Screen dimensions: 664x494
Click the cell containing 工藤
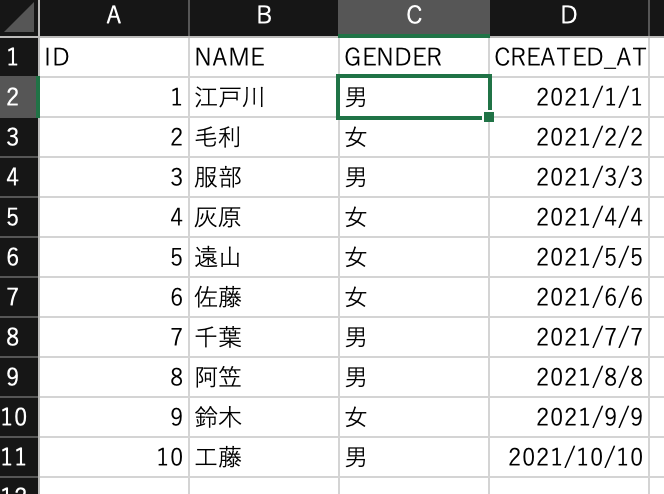263,457
